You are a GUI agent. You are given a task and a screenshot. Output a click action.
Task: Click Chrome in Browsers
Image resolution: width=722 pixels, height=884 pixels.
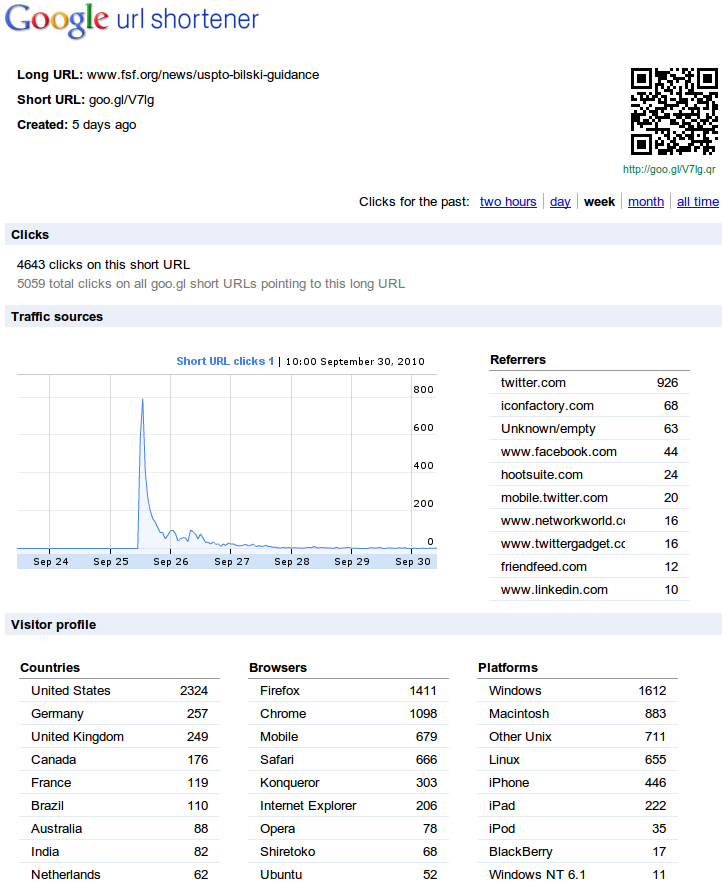(x=348, y=714)
